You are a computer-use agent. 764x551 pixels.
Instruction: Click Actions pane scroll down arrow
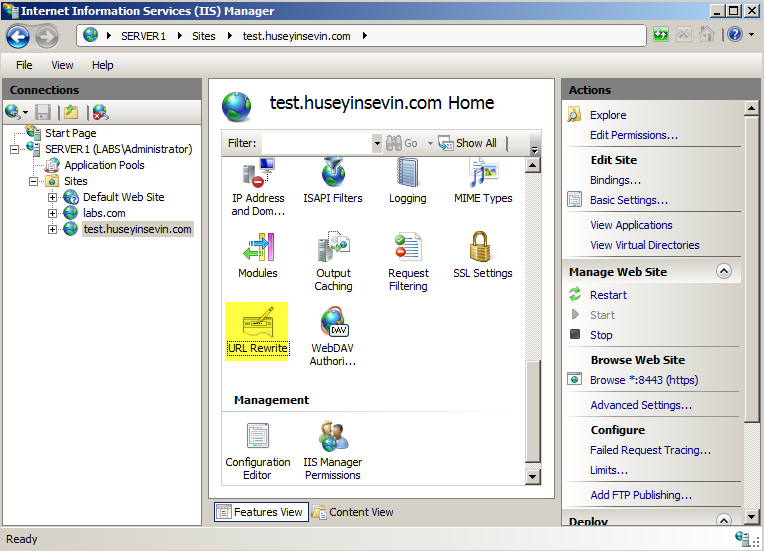click(751, 516)
